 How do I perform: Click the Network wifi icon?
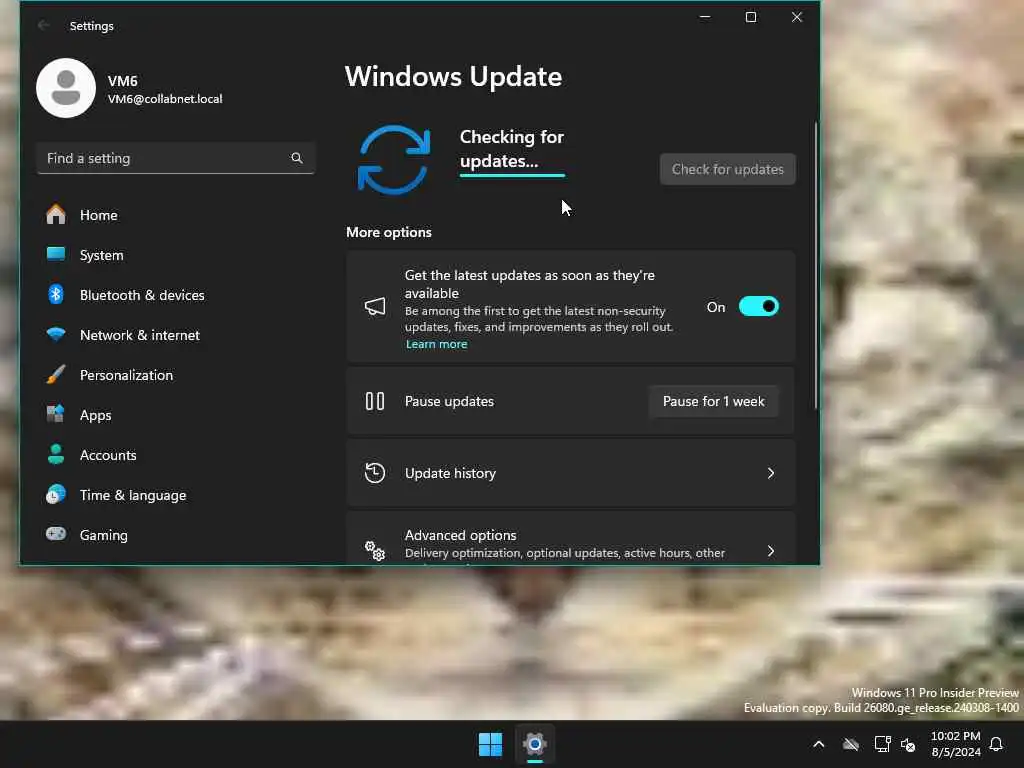pos(56,334)
